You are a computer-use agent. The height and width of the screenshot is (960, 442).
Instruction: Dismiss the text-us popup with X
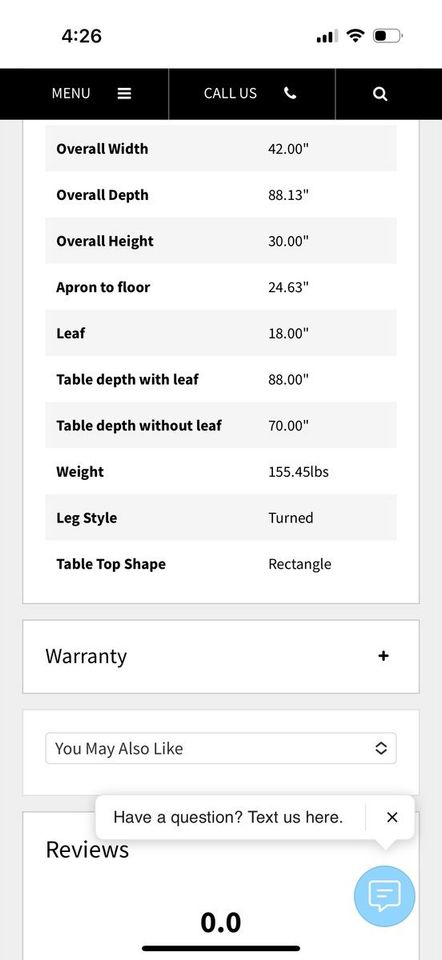coord(392,817)
